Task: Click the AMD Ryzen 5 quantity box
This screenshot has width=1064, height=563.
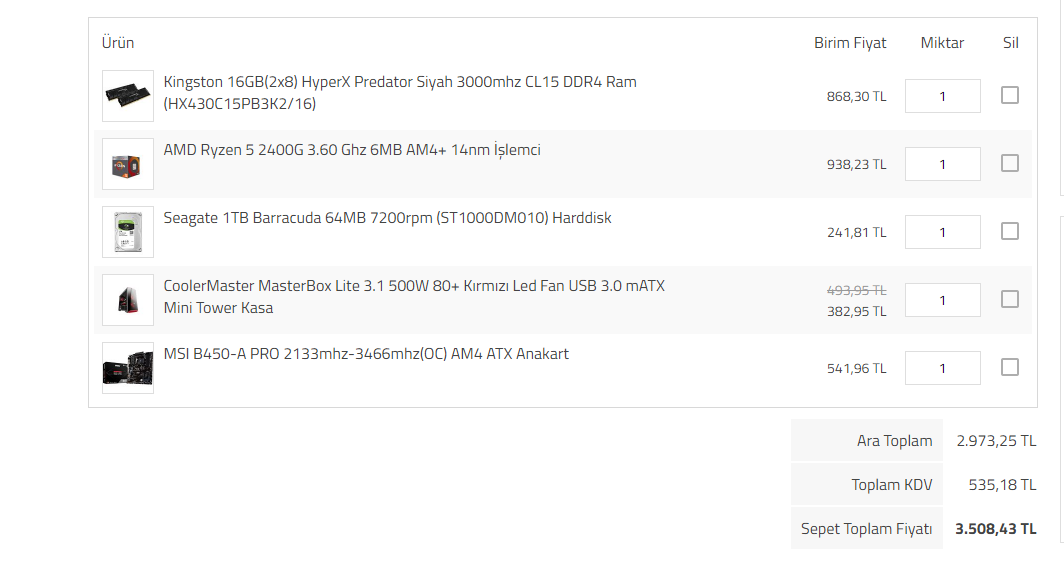Action: pos(942,164)
